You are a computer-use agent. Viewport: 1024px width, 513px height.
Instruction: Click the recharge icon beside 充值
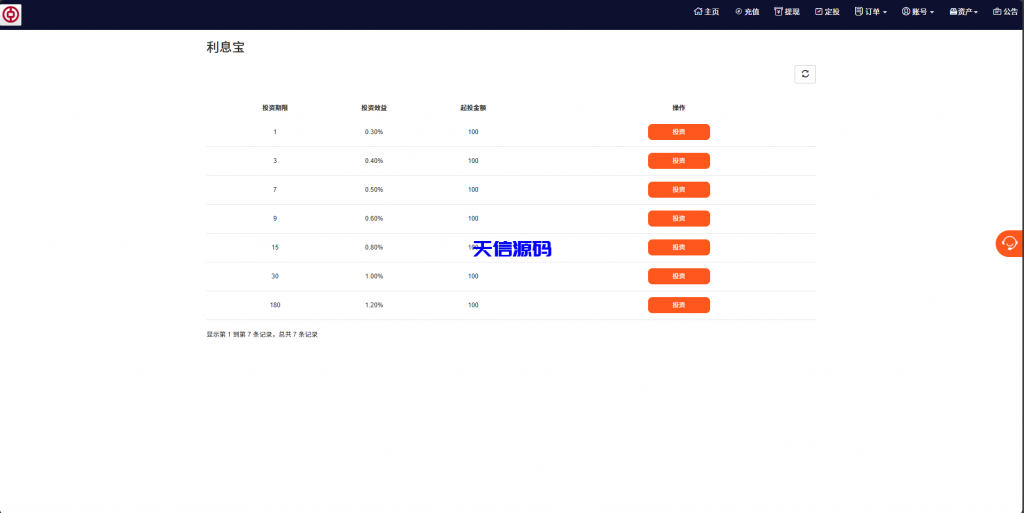[x=738, y=12]
